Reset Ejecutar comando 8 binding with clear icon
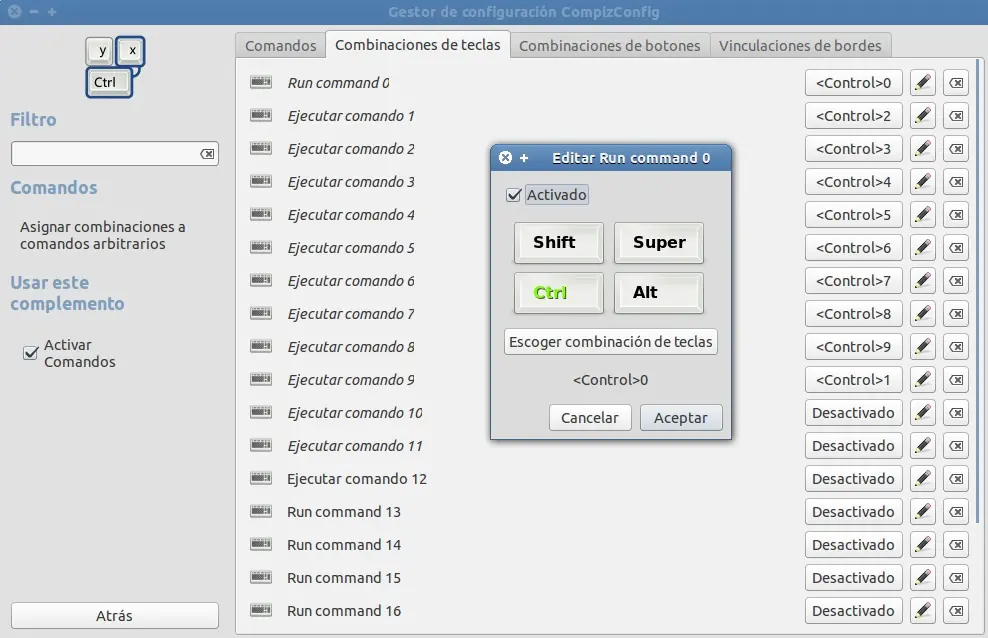 [956, 347]
